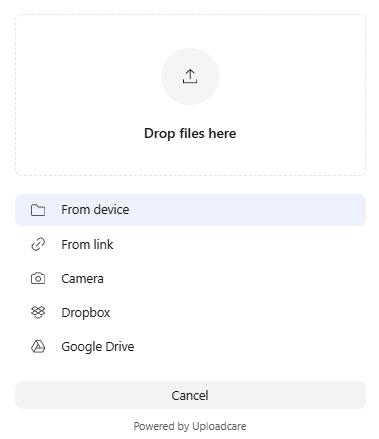379x439 pixels.
Task: Click the chain link icon
Action: click(38, 244)
